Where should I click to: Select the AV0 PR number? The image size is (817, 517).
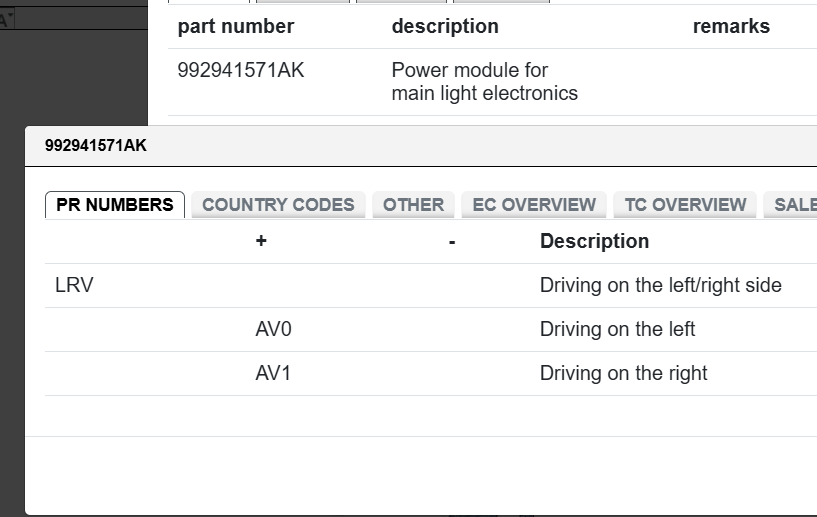[273, 330]
